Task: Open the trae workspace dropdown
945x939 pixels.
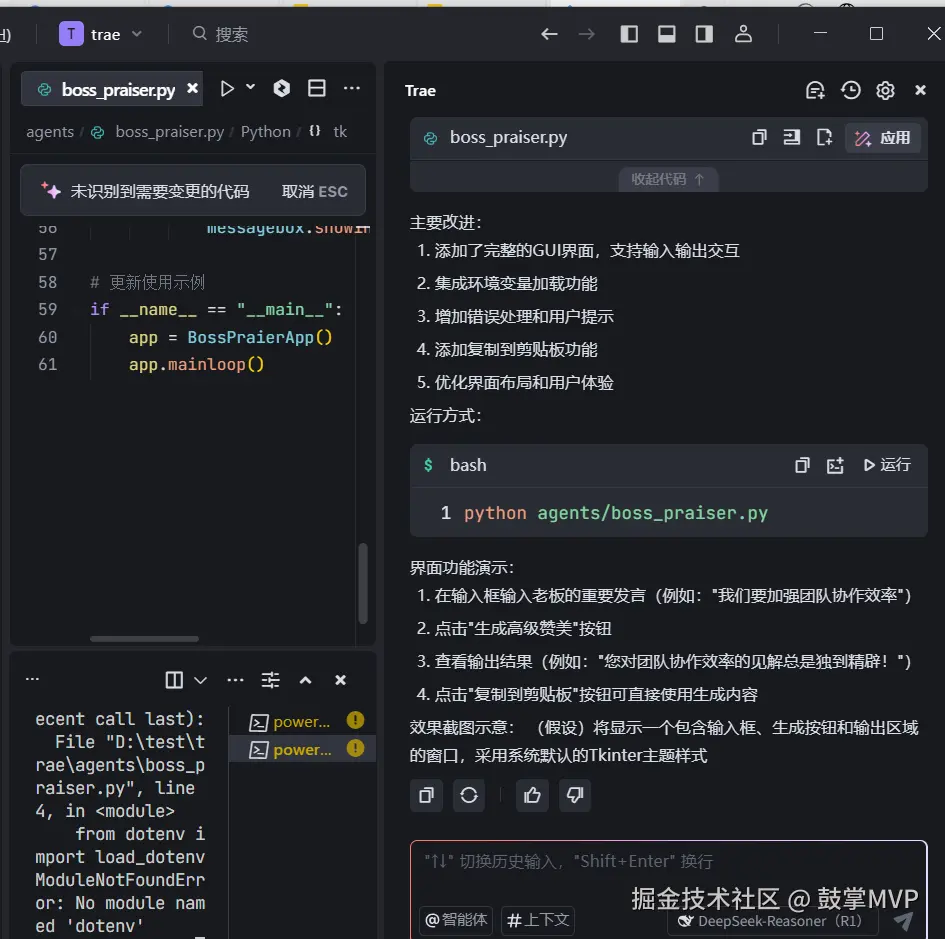Action: [137, 33]
